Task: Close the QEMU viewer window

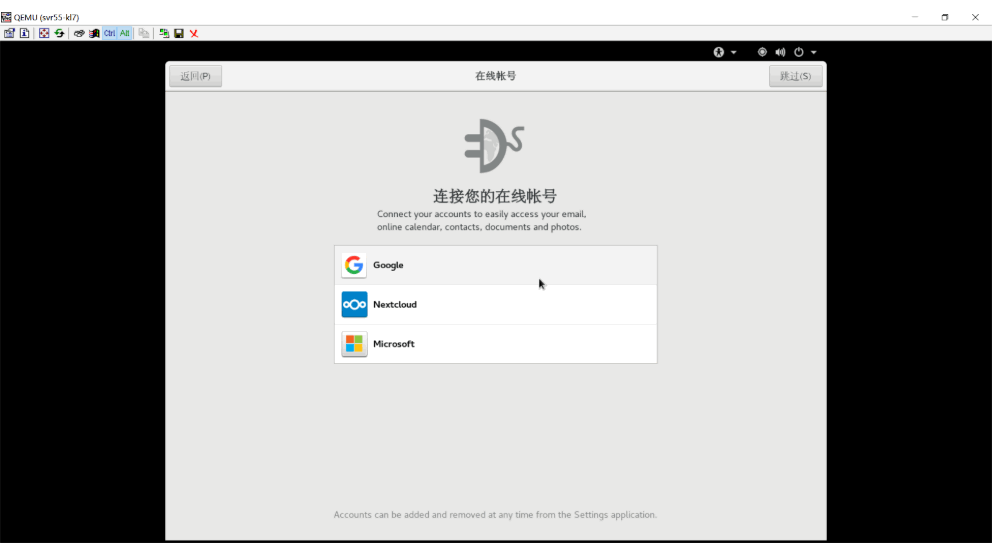Action: (x=975, y=17)
